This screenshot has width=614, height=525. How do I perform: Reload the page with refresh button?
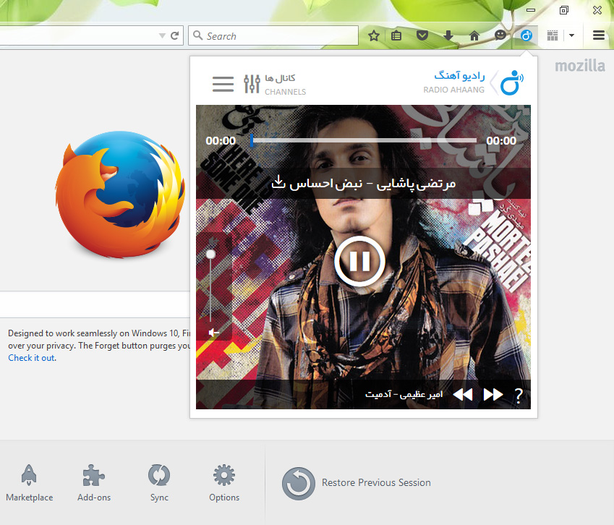(175, 36)
